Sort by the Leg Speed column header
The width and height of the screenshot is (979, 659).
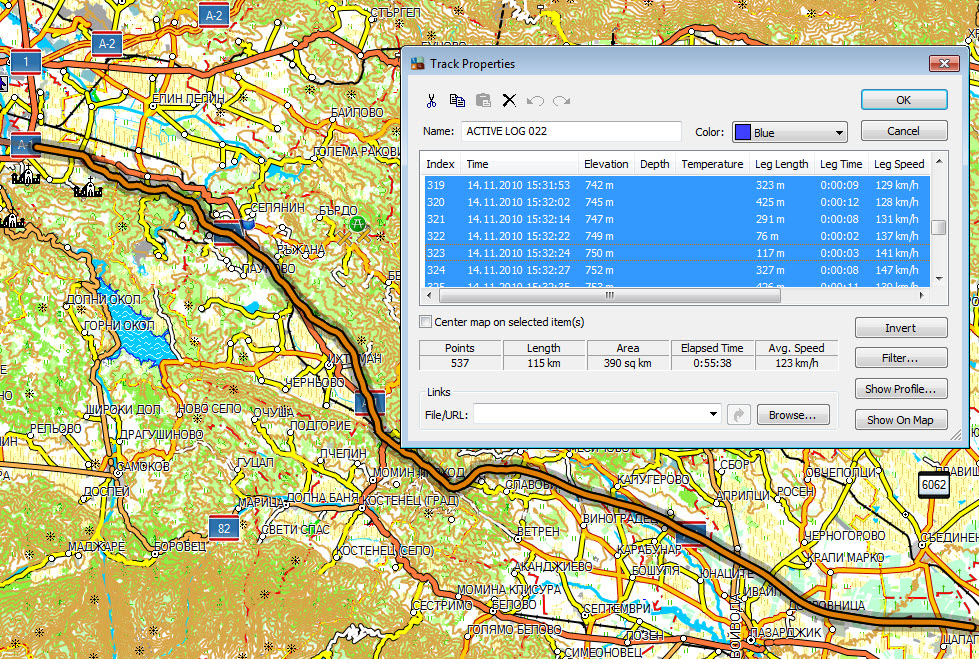898,164
